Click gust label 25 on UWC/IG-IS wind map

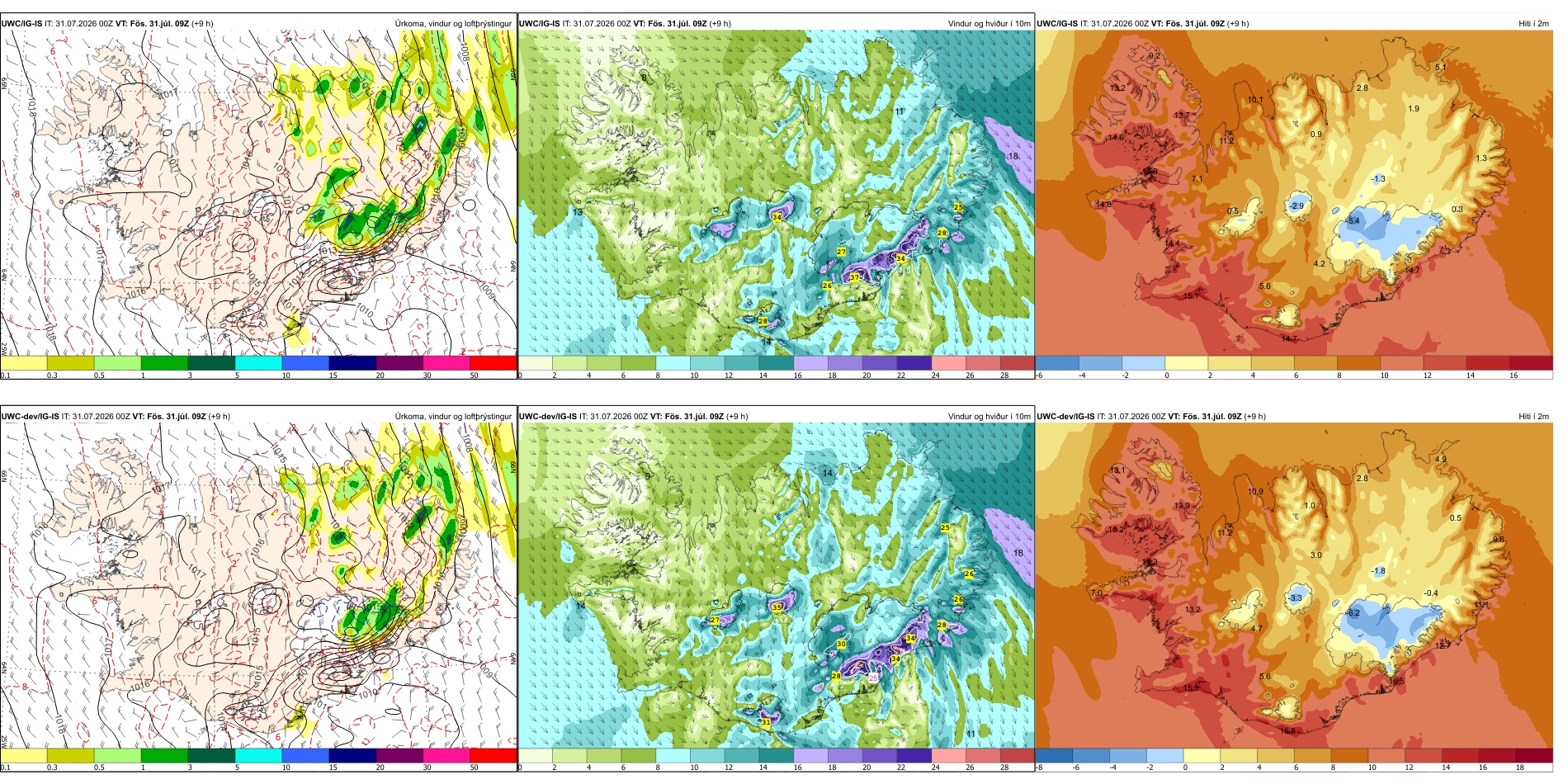[958, 207]
